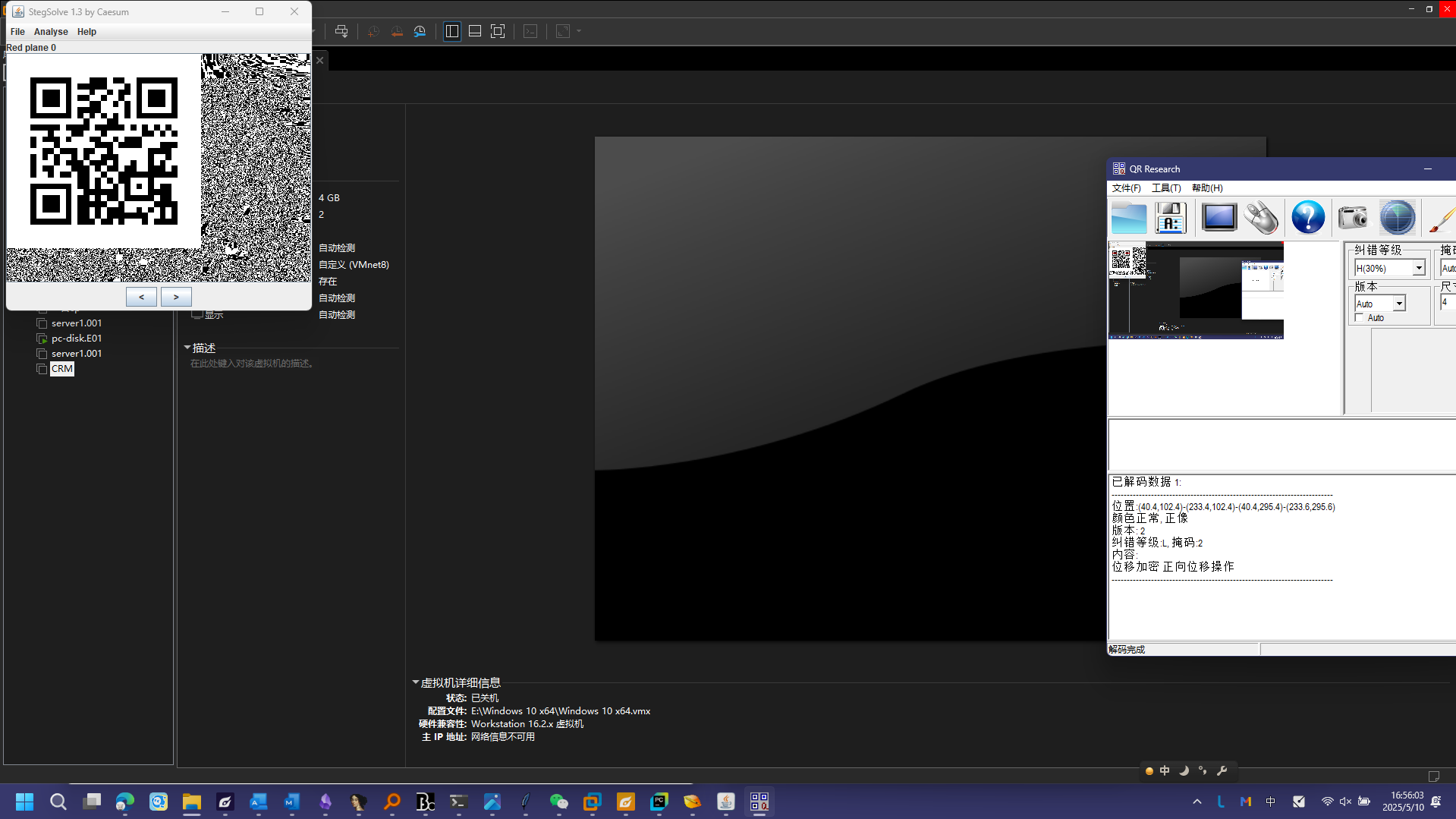Click VMware send Ctrl+Alt+Del toolbar icon
Screen dimensions: 1456x819
click(341, 31)
